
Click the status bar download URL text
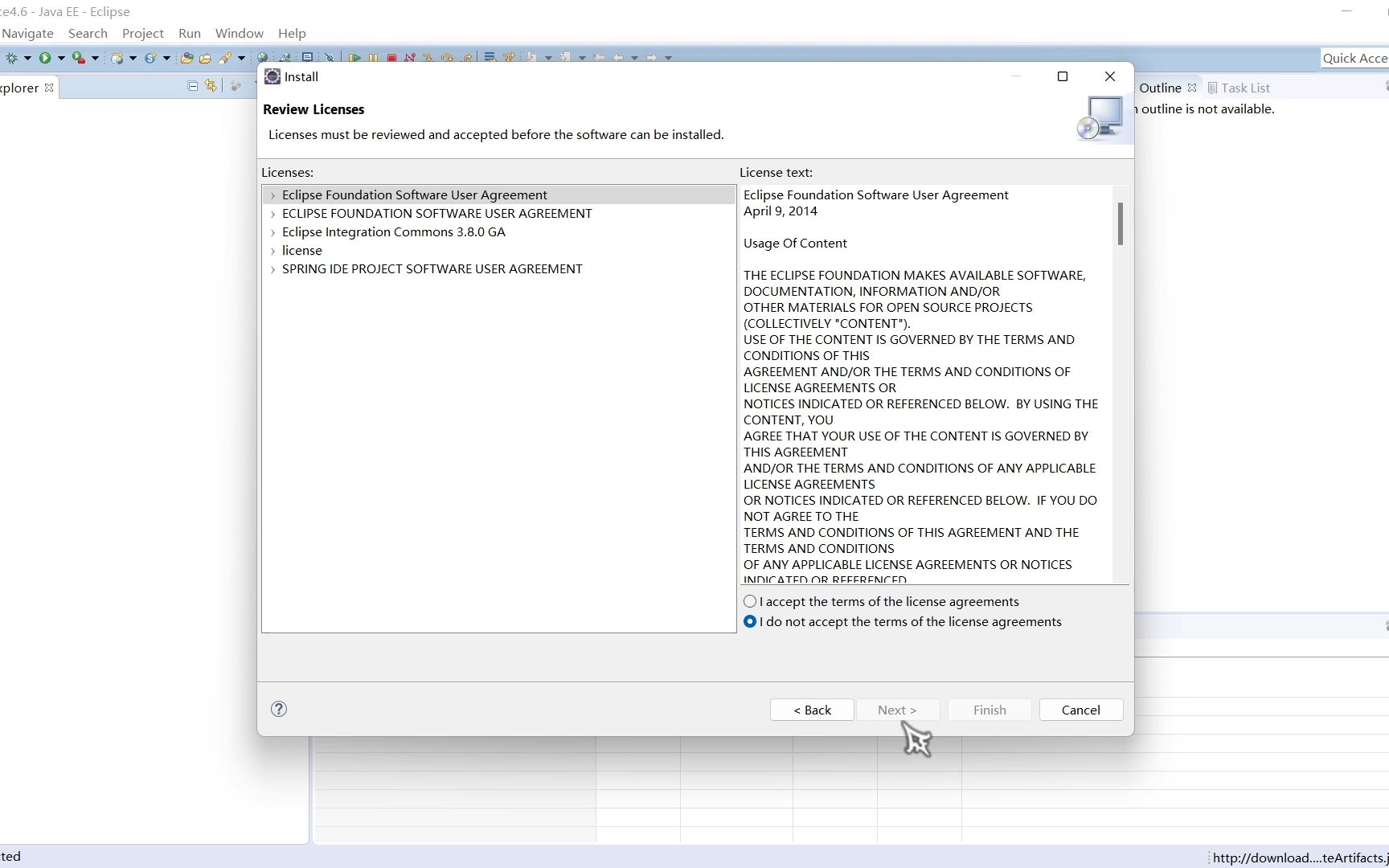pos(1300,858)
